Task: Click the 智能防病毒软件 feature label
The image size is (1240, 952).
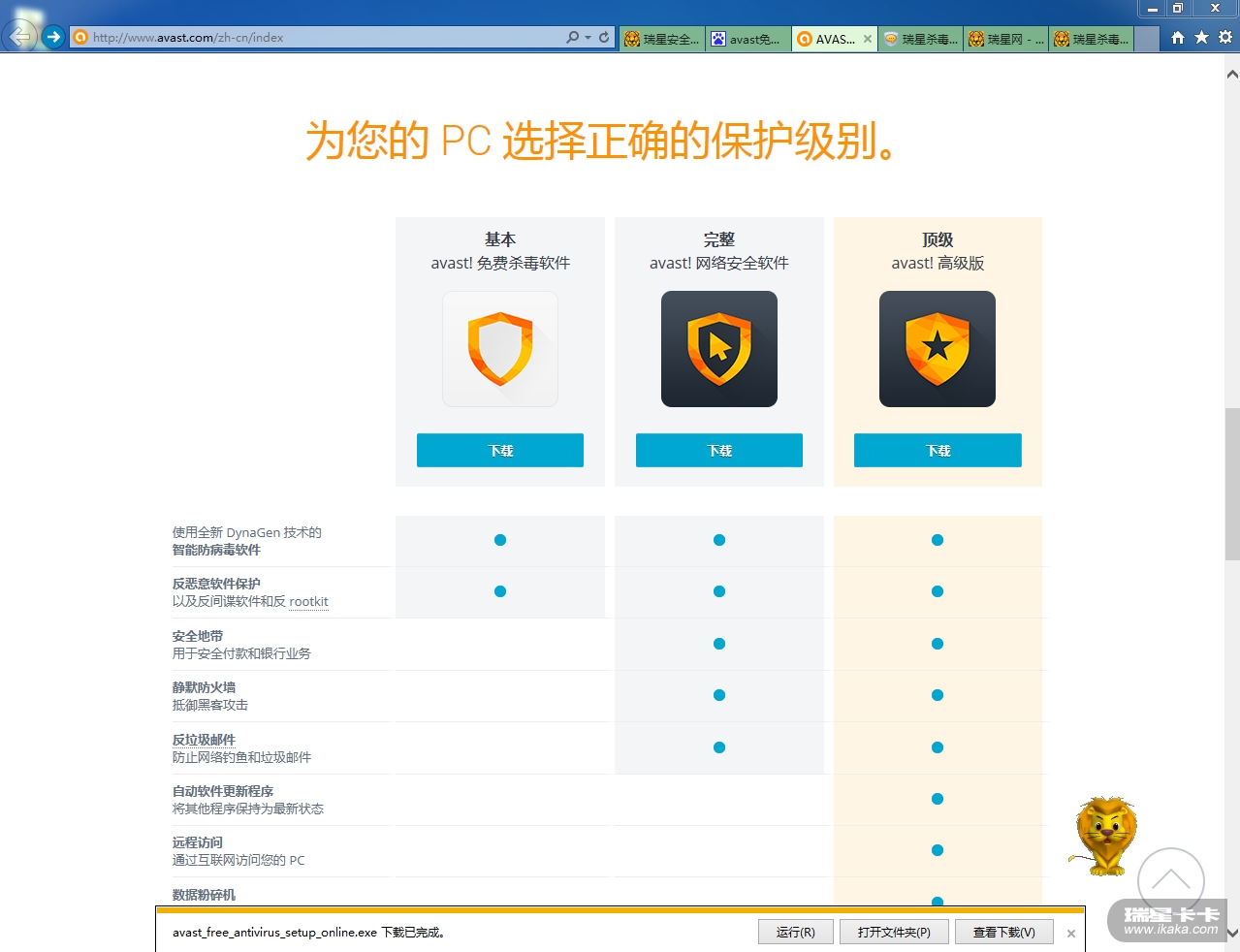Action: pos(216,550)
